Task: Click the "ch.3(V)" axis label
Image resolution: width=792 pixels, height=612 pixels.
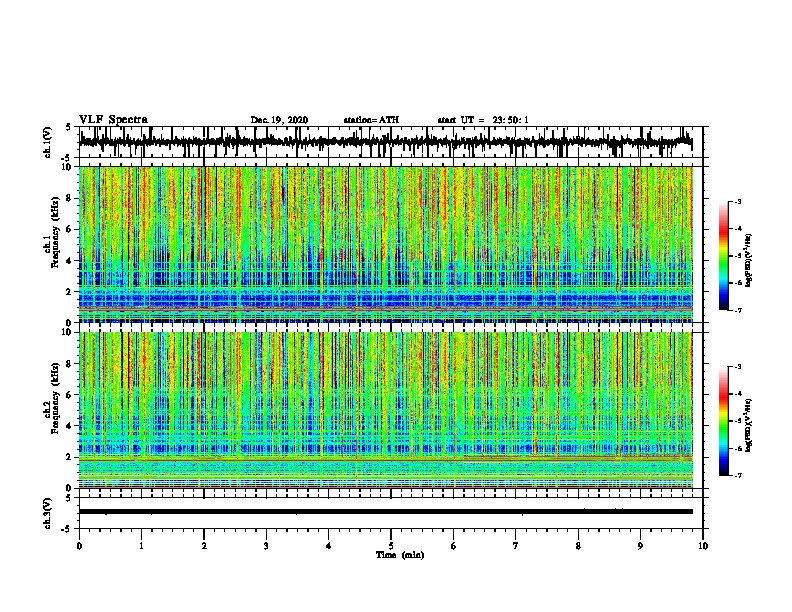Action: pyautogui.click(x=48, y=513)
